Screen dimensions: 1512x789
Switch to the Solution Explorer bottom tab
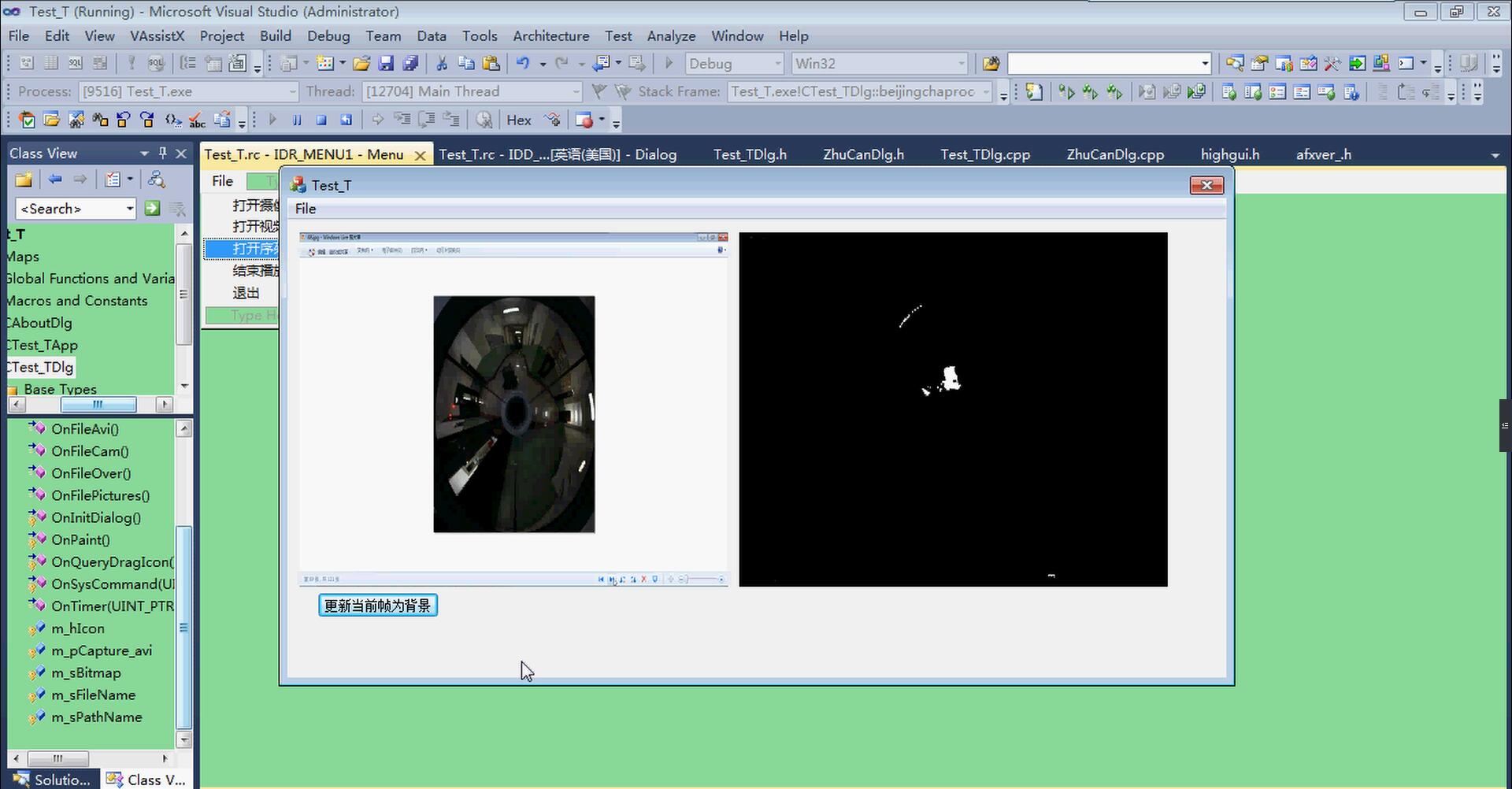[54, 780]
